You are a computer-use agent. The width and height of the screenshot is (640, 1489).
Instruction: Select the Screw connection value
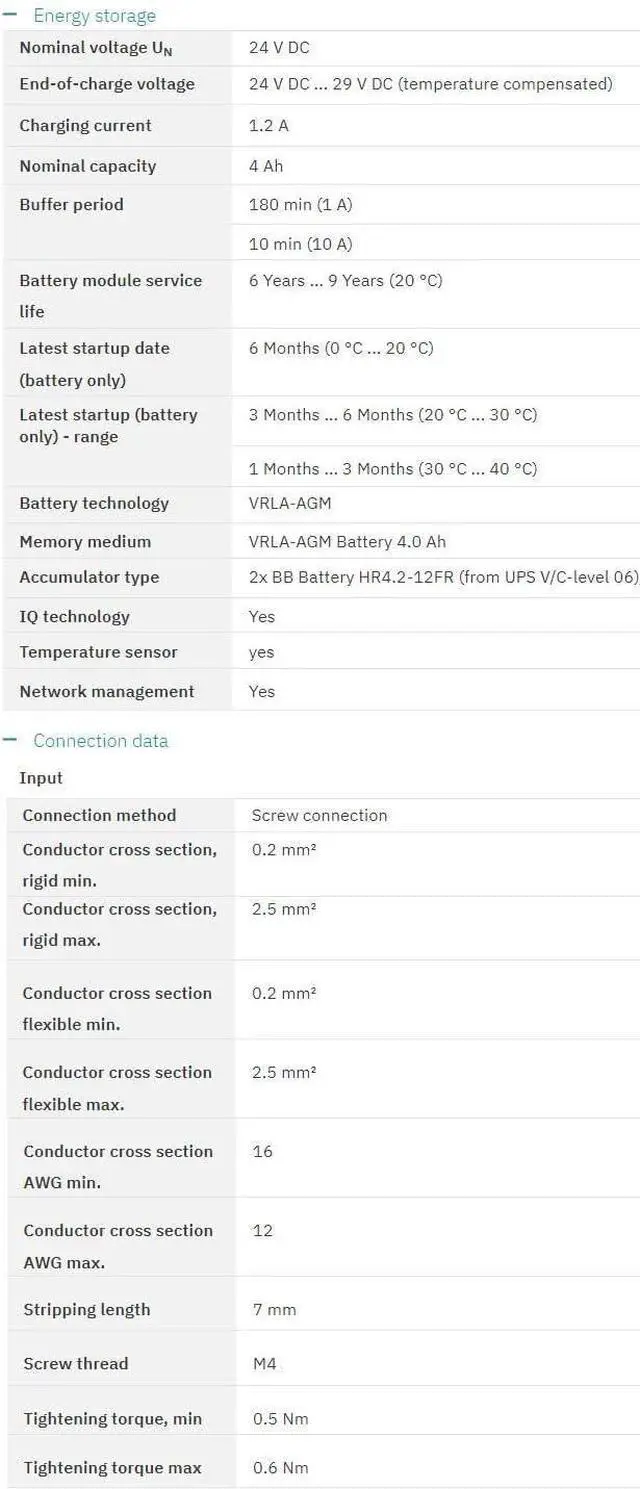click(x=319, y=815)
